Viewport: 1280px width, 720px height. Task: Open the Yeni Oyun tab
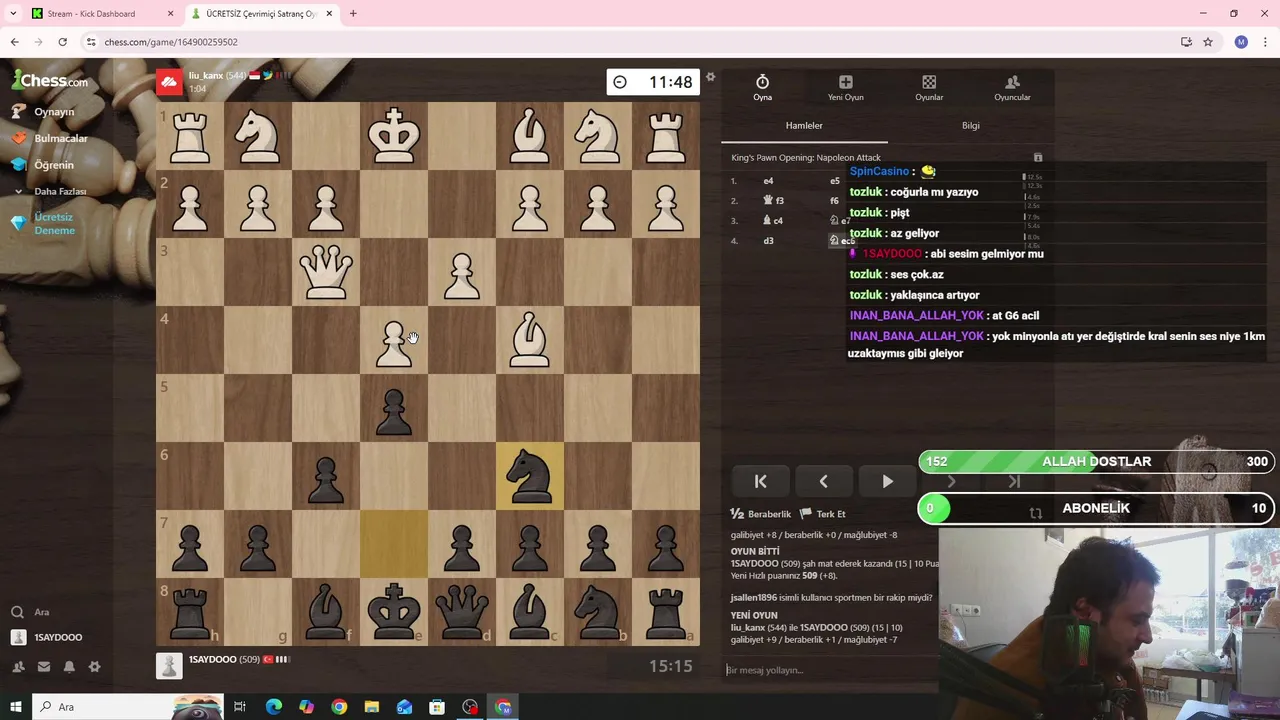[845, 88]
